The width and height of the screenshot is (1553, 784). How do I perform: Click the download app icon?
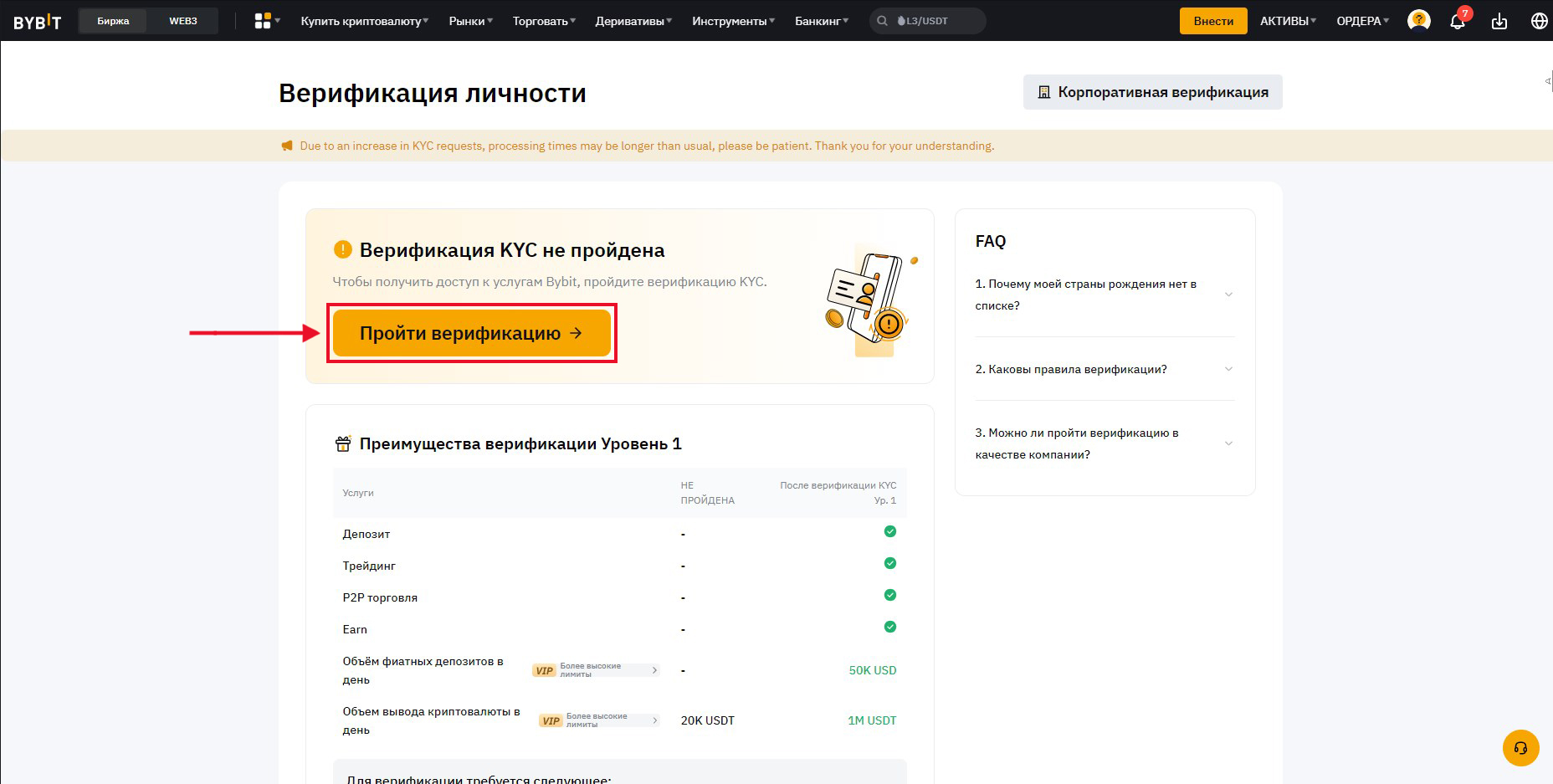pos(1499,21)
